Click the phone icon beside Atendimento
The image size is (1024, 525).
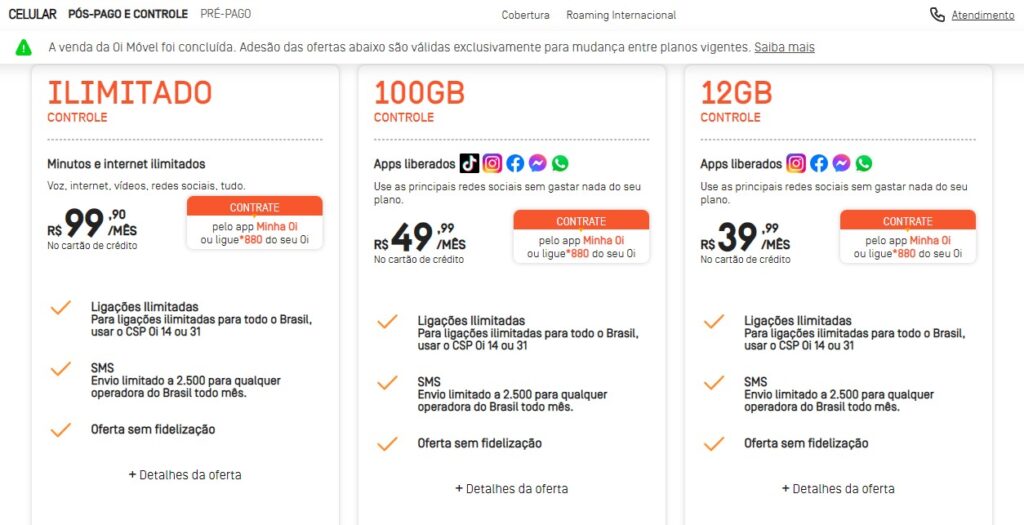tap(937, 15)
